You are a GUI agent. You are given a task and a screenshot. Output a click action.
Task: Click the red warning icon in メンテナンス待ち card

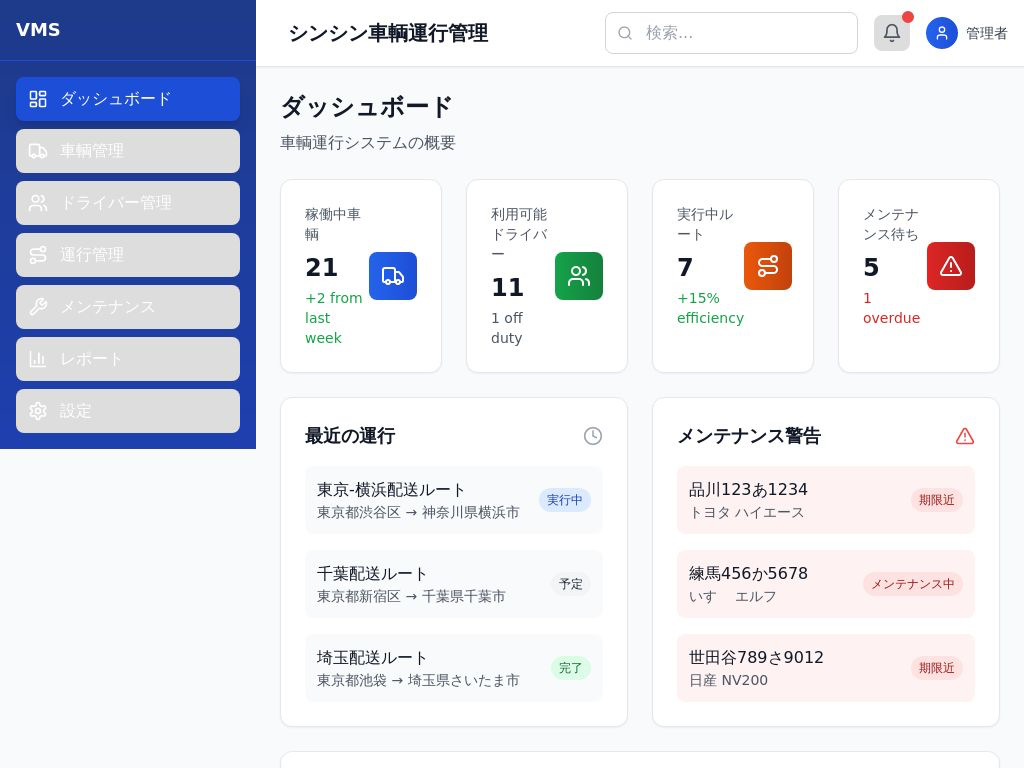950,266
